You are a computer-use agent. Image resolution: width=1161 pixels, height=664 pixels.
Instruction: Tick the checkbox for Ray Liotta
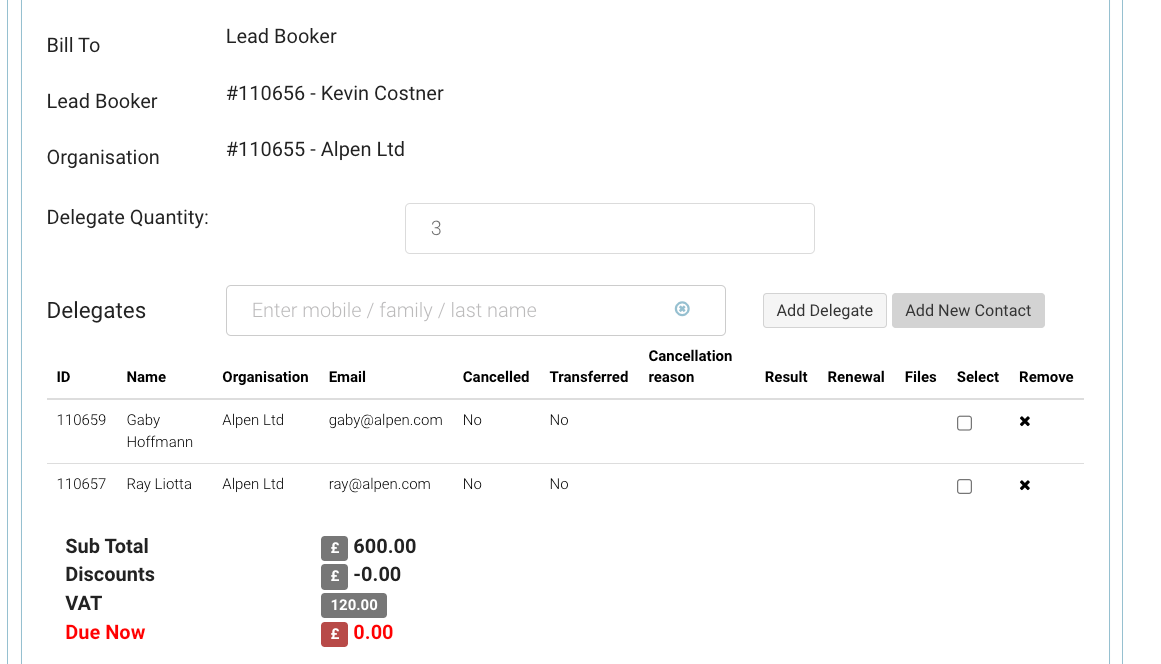(x=964, y=487)
